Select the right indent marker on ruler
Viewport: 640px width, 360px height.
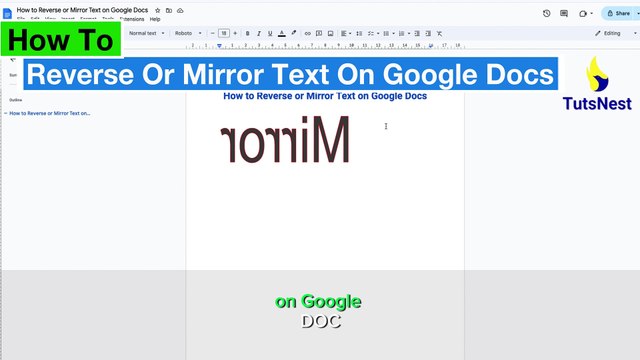click(x=431, y=46)
